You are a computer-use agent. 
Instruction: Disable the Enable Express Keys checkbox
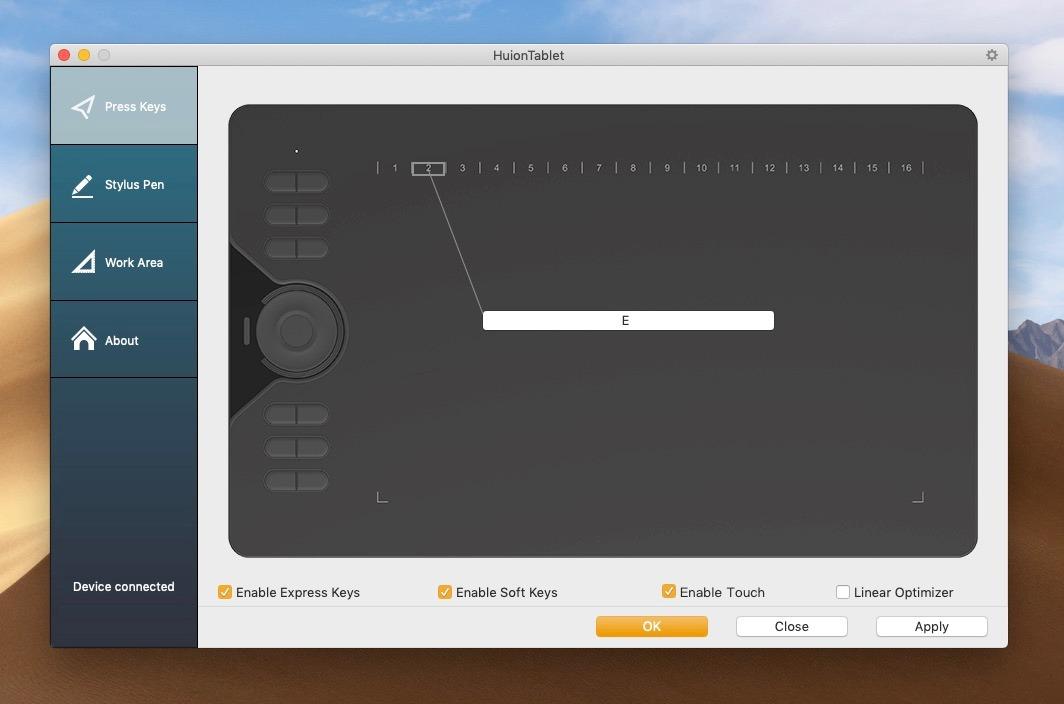coord(225,592)
